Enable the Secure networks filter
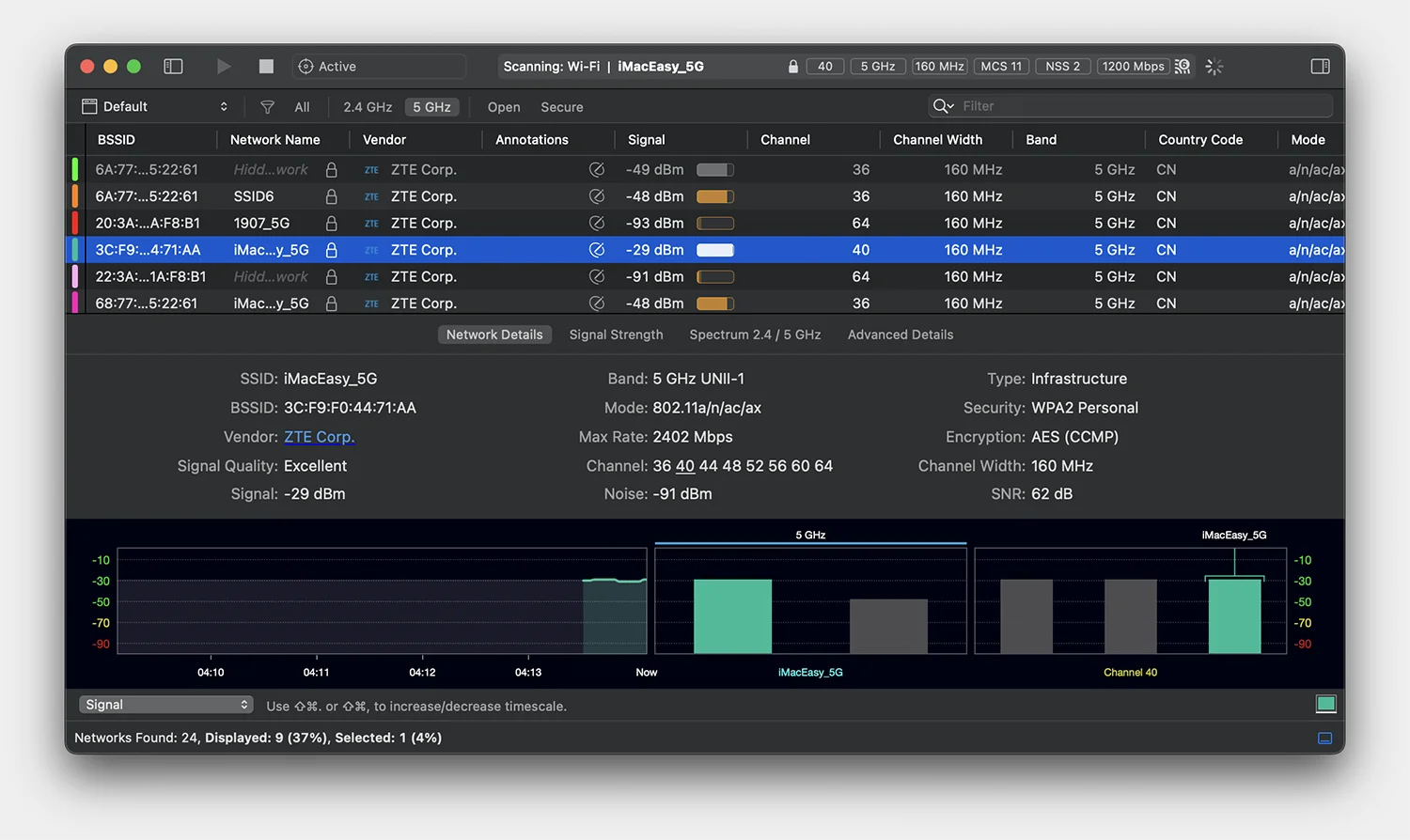The height and width of the screenshot is (840, 1410). [561, 107]
